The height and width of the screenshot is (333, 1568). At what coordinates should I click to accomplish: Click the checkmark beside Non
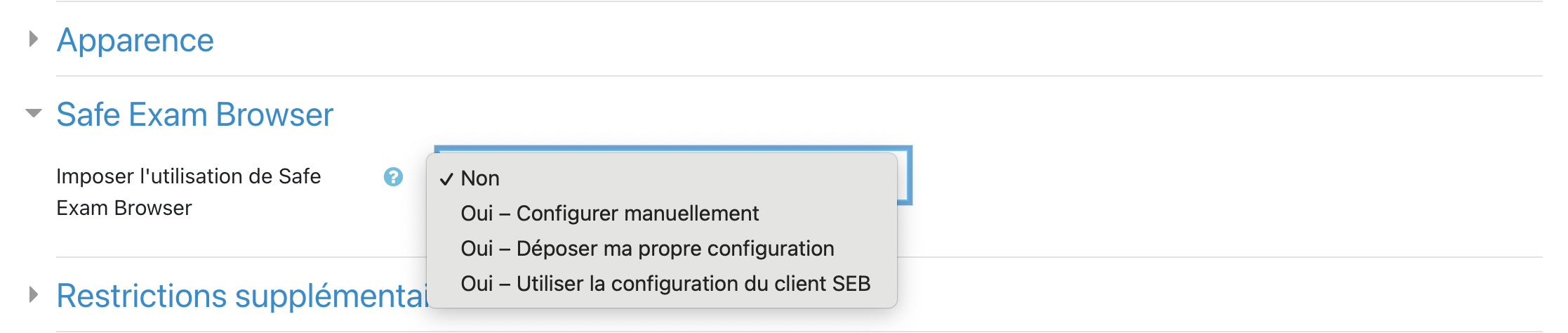point(446,179)
